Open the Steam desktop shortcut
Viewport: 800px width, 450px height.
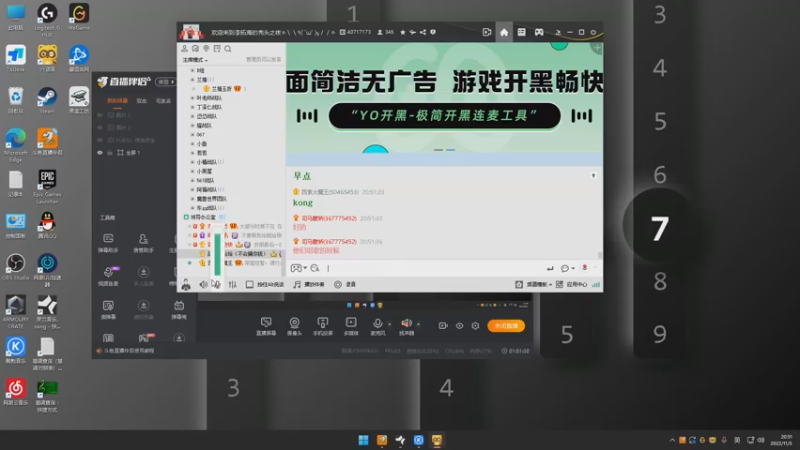(47, 100)
